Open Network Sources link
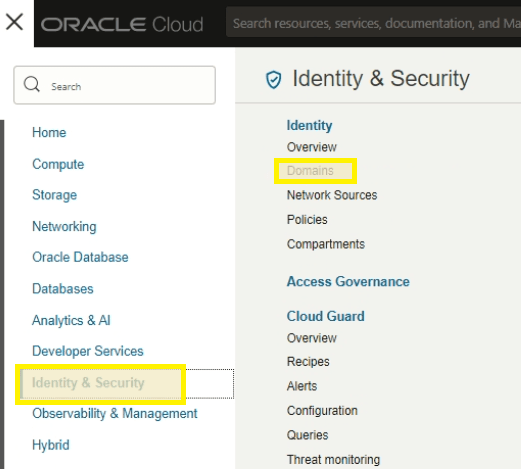 (x=332, y=195)
